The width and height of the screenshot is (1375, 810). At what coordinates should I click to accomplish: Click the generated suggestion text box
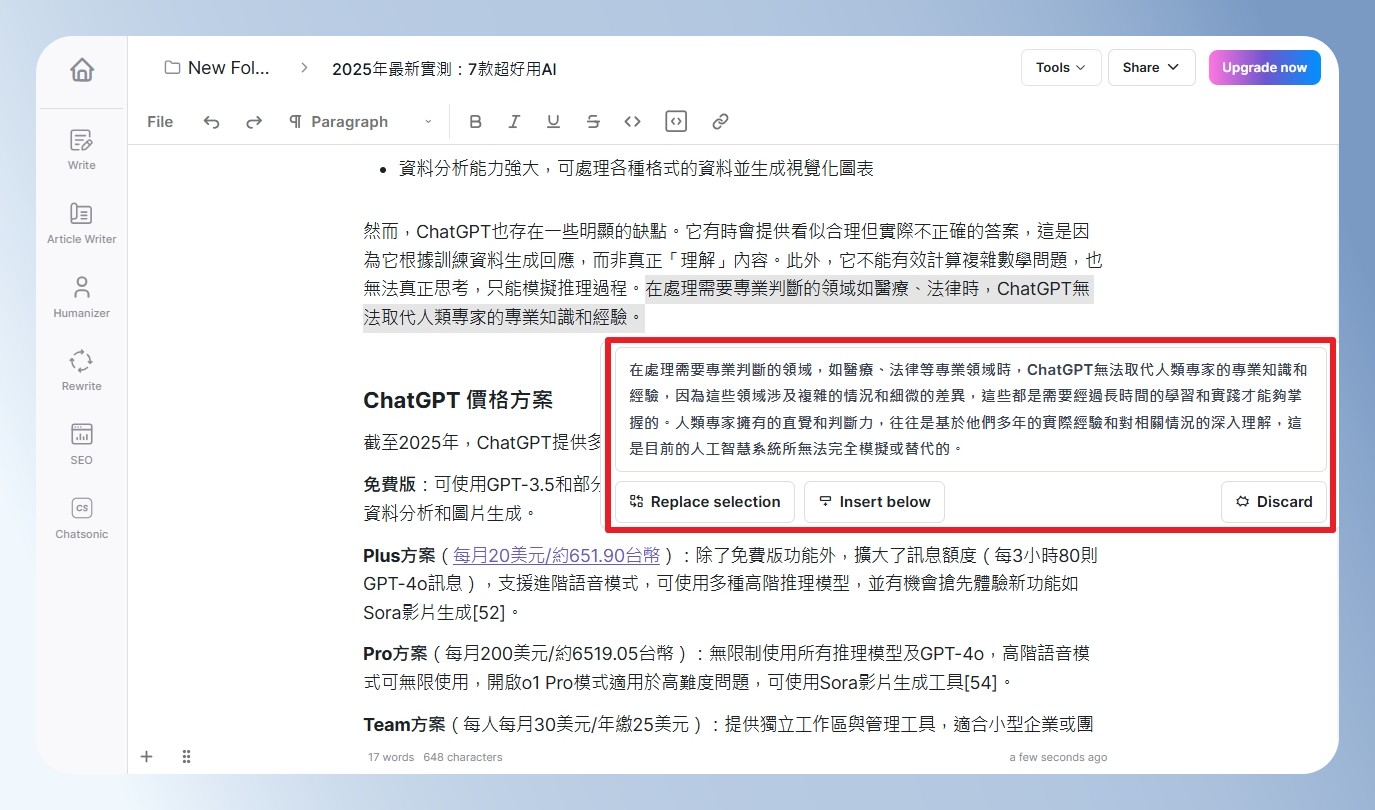click(x=970, y=409)
